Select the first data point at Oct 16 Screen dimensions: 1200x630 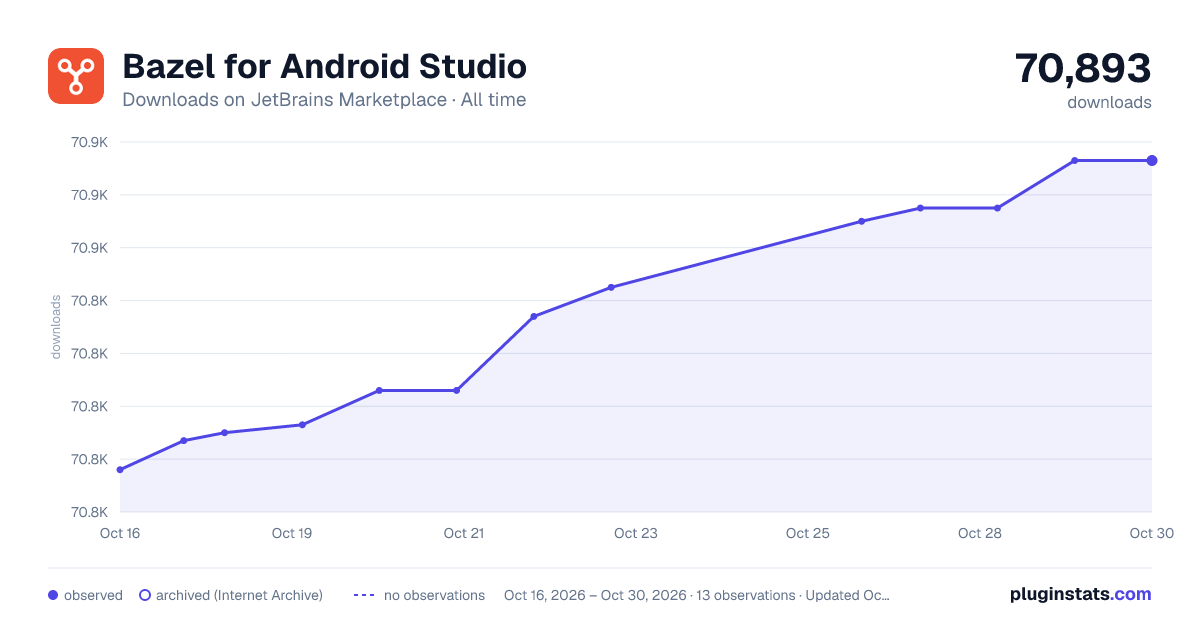tap(120, 469)
